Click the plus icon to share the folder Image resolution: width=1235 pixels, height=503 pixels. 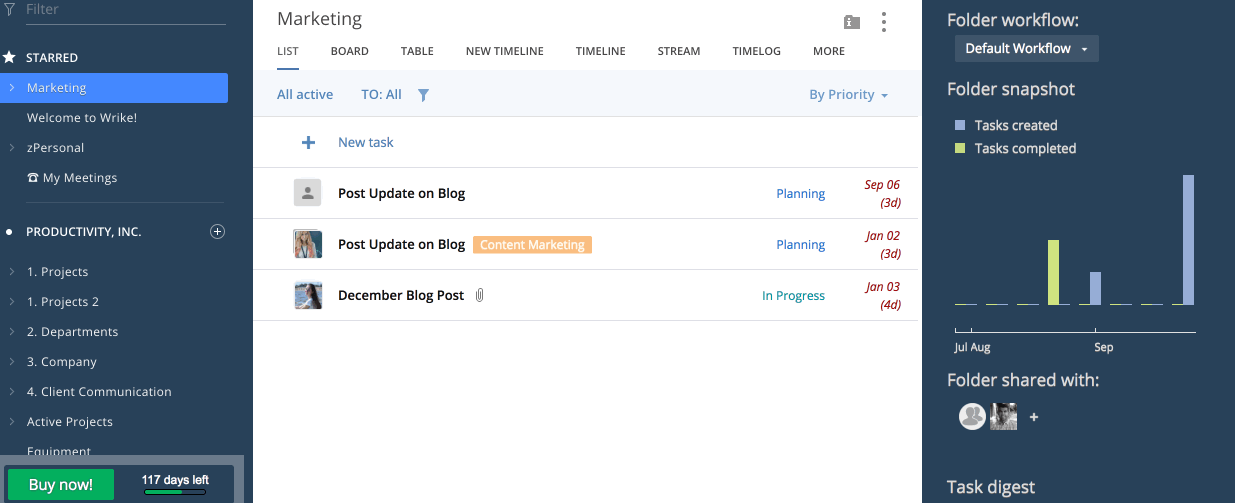[1034, 417]
